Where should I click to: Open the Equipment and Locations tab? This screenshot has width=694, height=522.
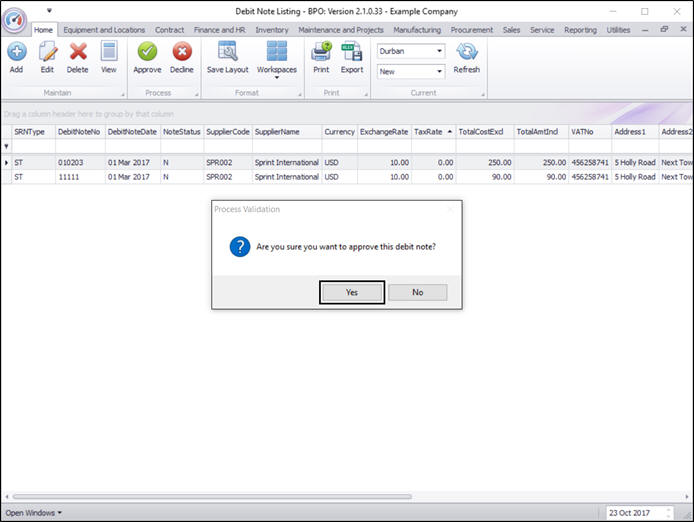point(104,30)
